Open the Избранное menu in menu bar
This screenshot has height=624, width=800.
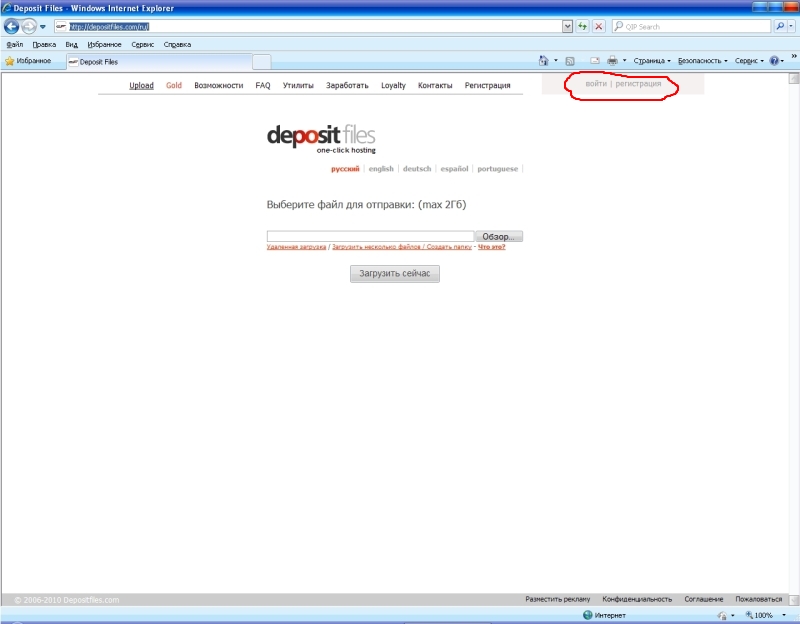pyautogui.click(x=104, y=44)
